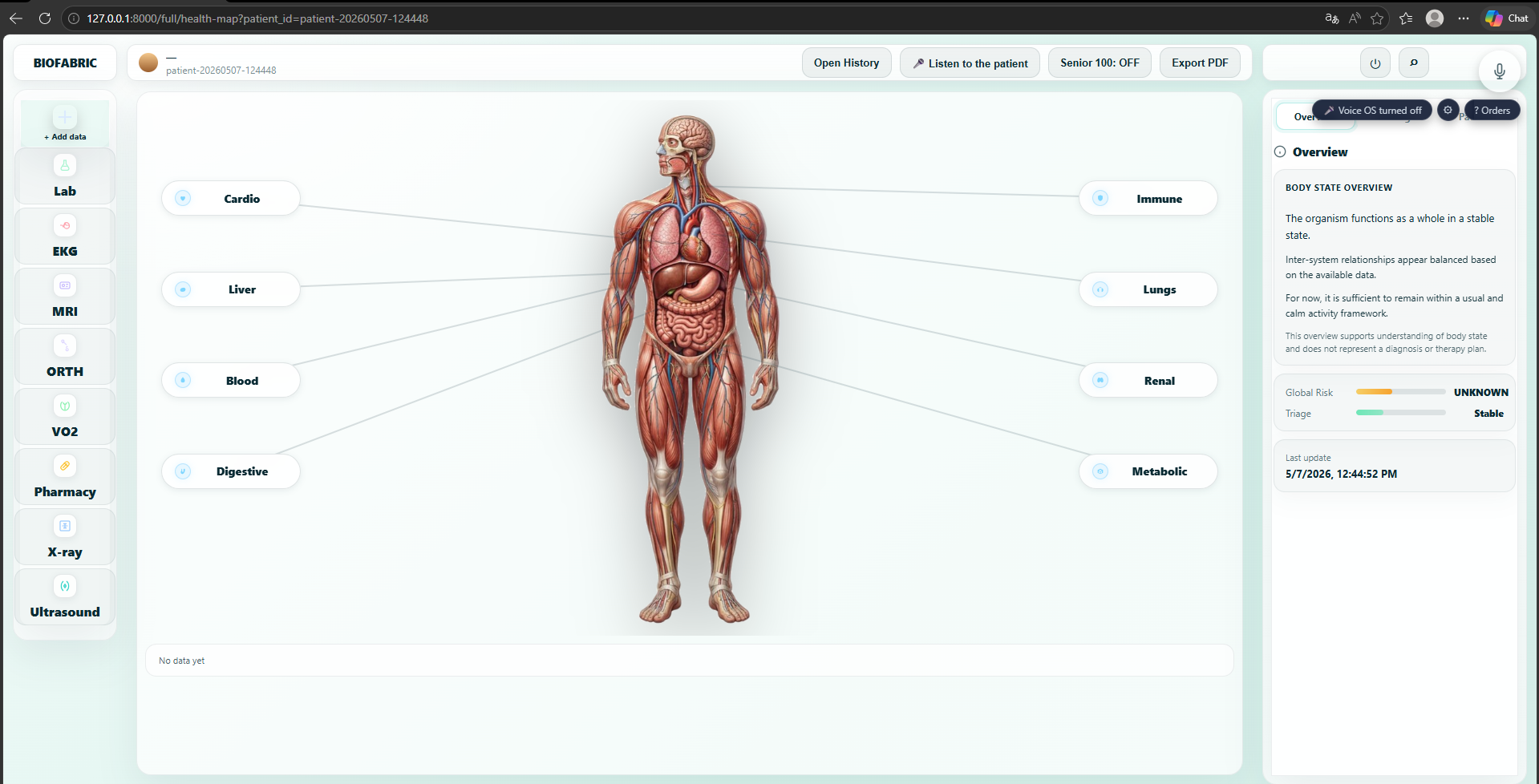Screen dimensions: 1539x784
Task: Click the translate icon in address bar
Action: tap(1332, 18)
